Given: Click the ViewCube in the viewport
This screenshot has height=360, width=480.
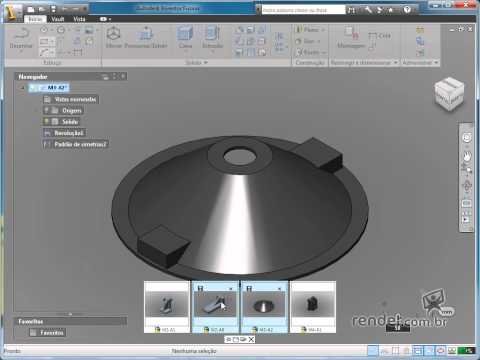Looking at the screenshot, I should [449, 94].
